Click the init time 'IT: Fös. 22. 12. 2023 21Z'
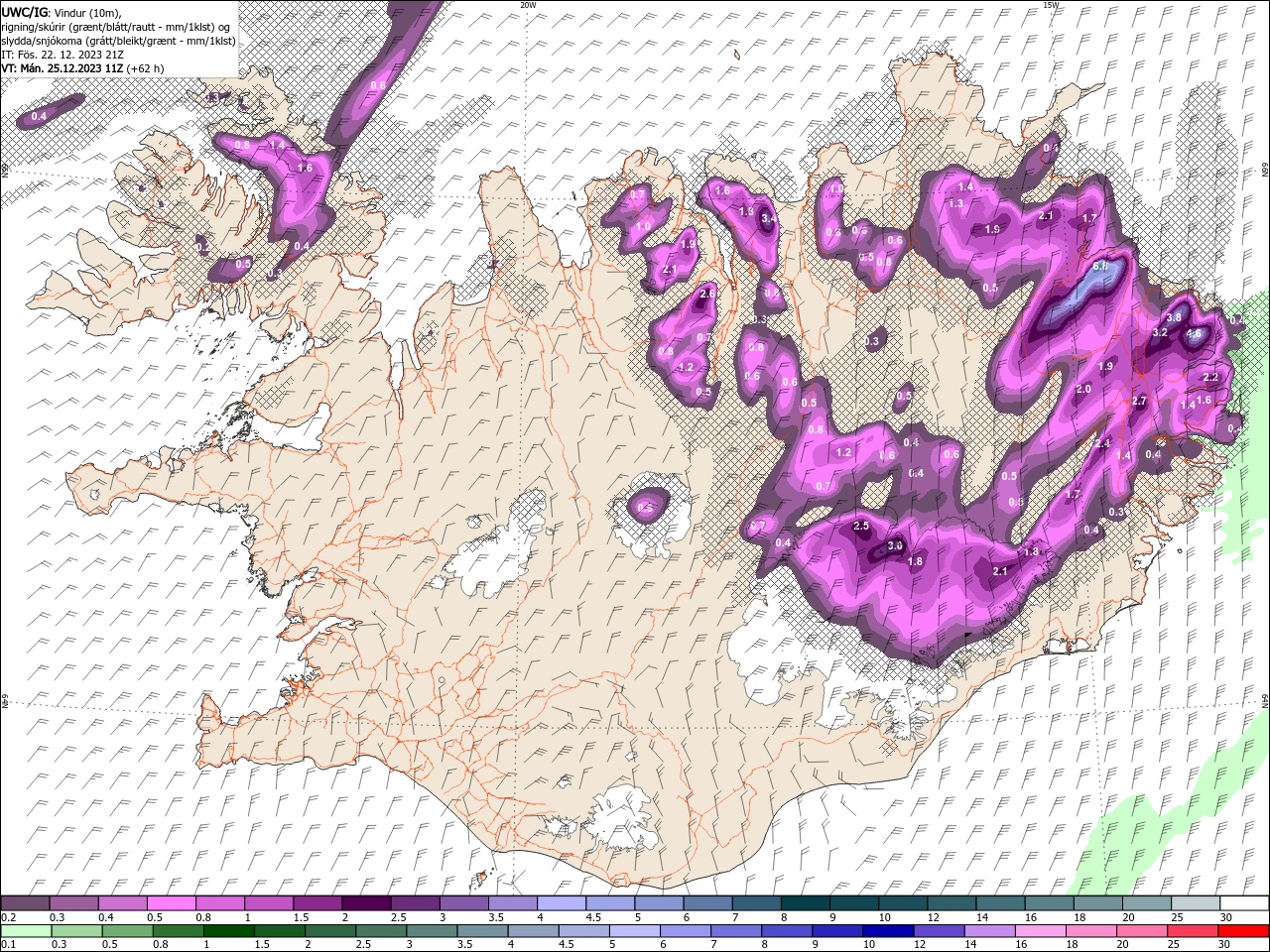This screenshot has height=952, width=1270. click(x=63, y=55)
